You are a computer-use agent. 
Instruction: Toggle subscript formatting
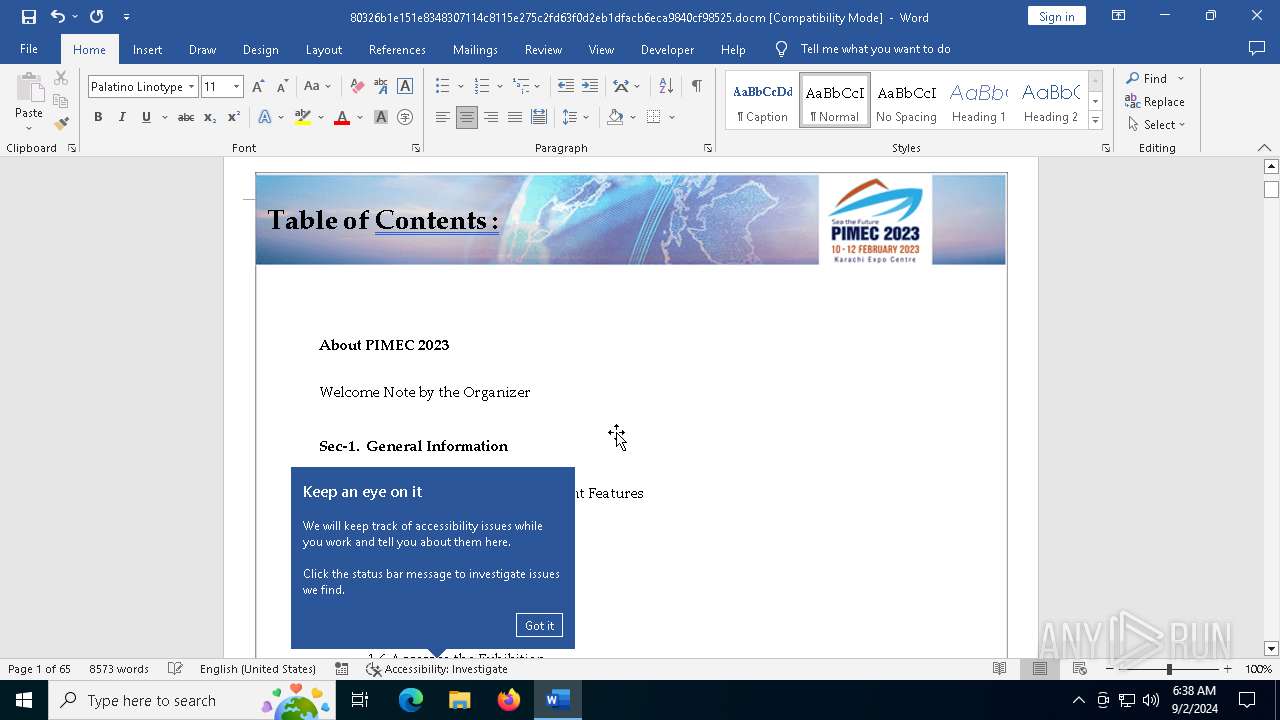[x=210, y=117]
